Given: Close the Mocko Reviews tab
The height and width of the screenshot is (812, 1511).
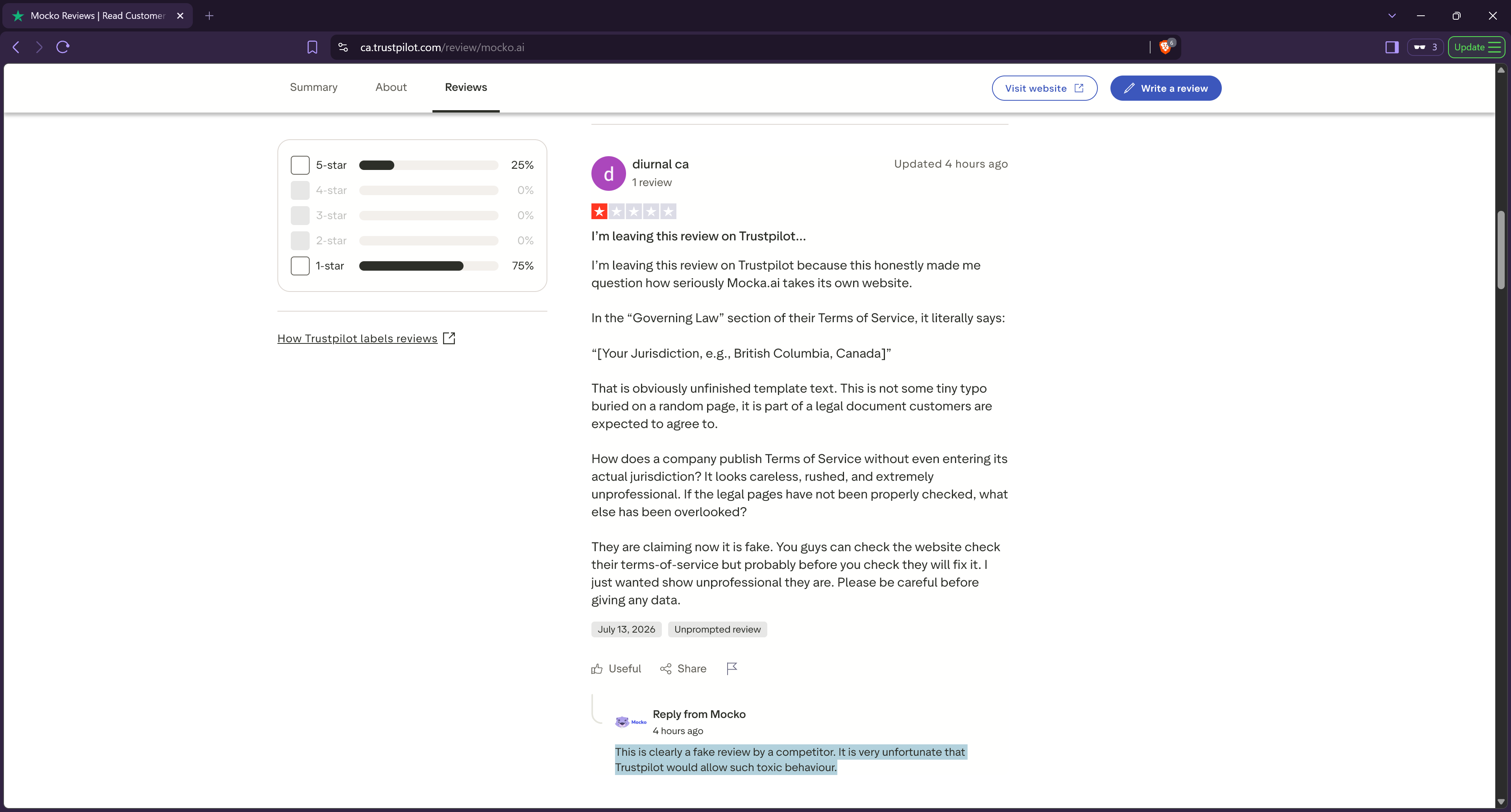Looking at the screenshot, I should point(180,16).
